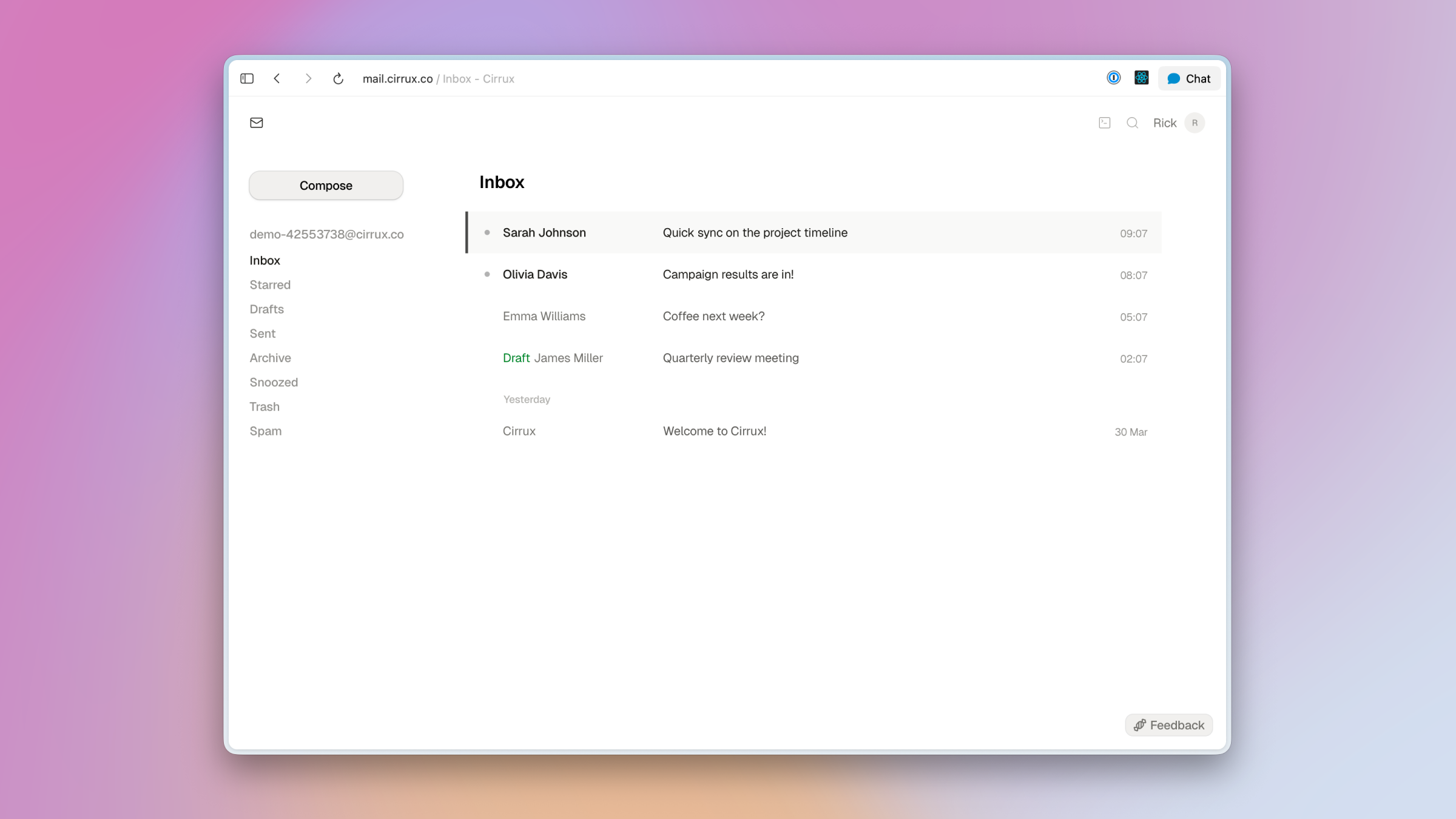Switch to the Archive folder
This screenshot has height=819, width=1456.
pyautogui.click(x=270, y=358)
